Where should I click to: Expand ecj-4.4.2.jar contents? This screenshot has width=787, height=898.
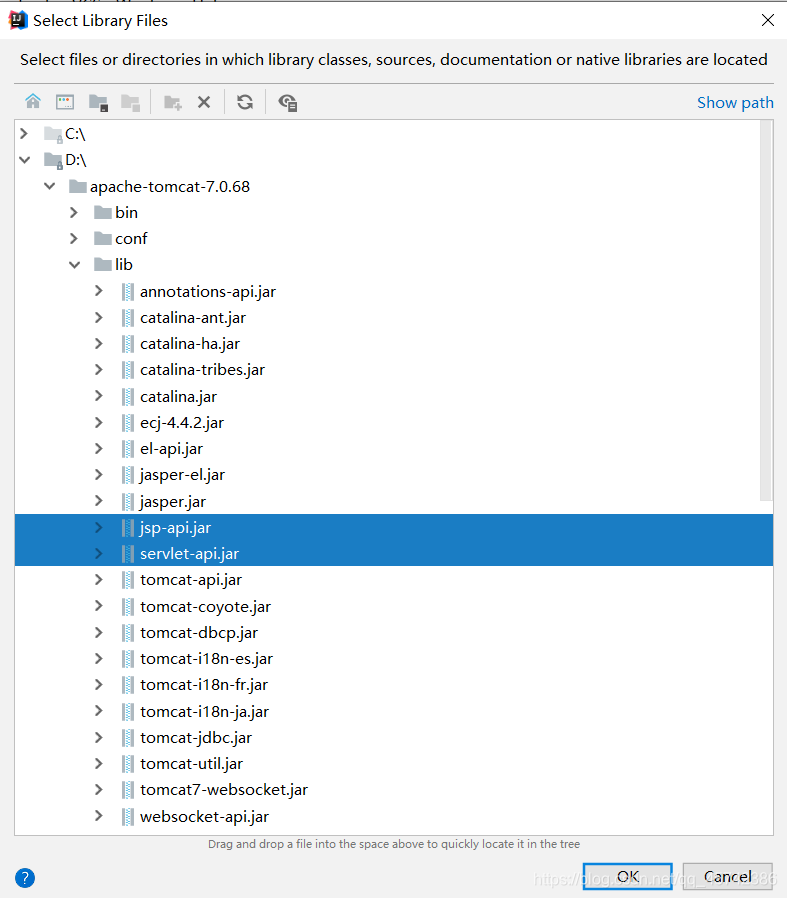pos(99,423)
